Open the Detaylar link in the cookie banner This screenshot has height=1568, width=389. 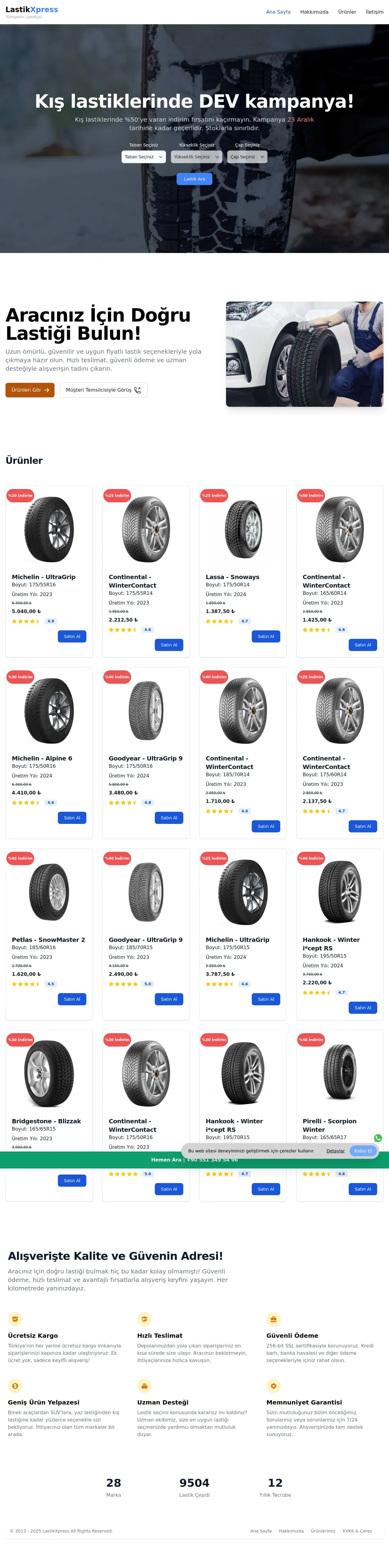coord(335,1151)
